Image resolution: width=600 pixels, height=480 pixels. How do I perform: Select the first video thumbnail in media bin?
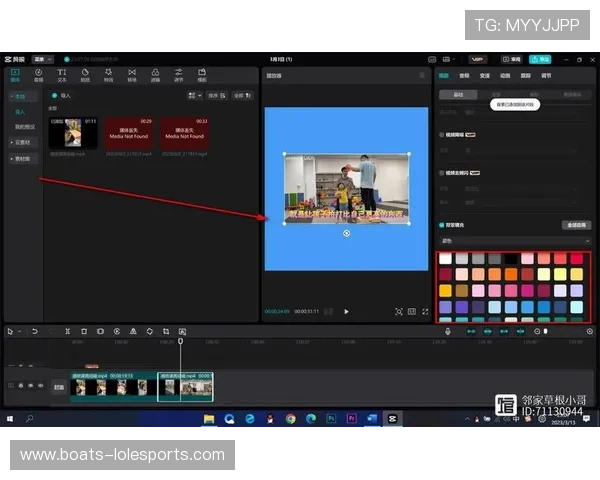pyautogui.click(x=73, y=134)
